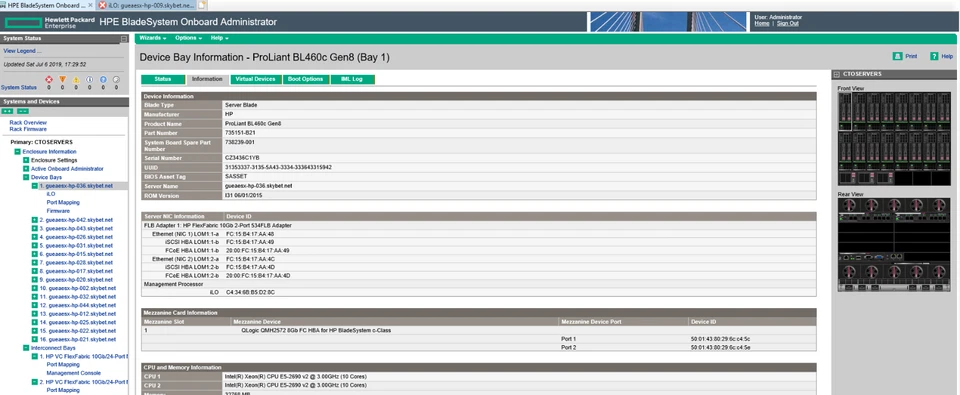Collapse the Device Bays tree node
The width and height of the screenshot is (960, 395).
(x=26, y=177)
